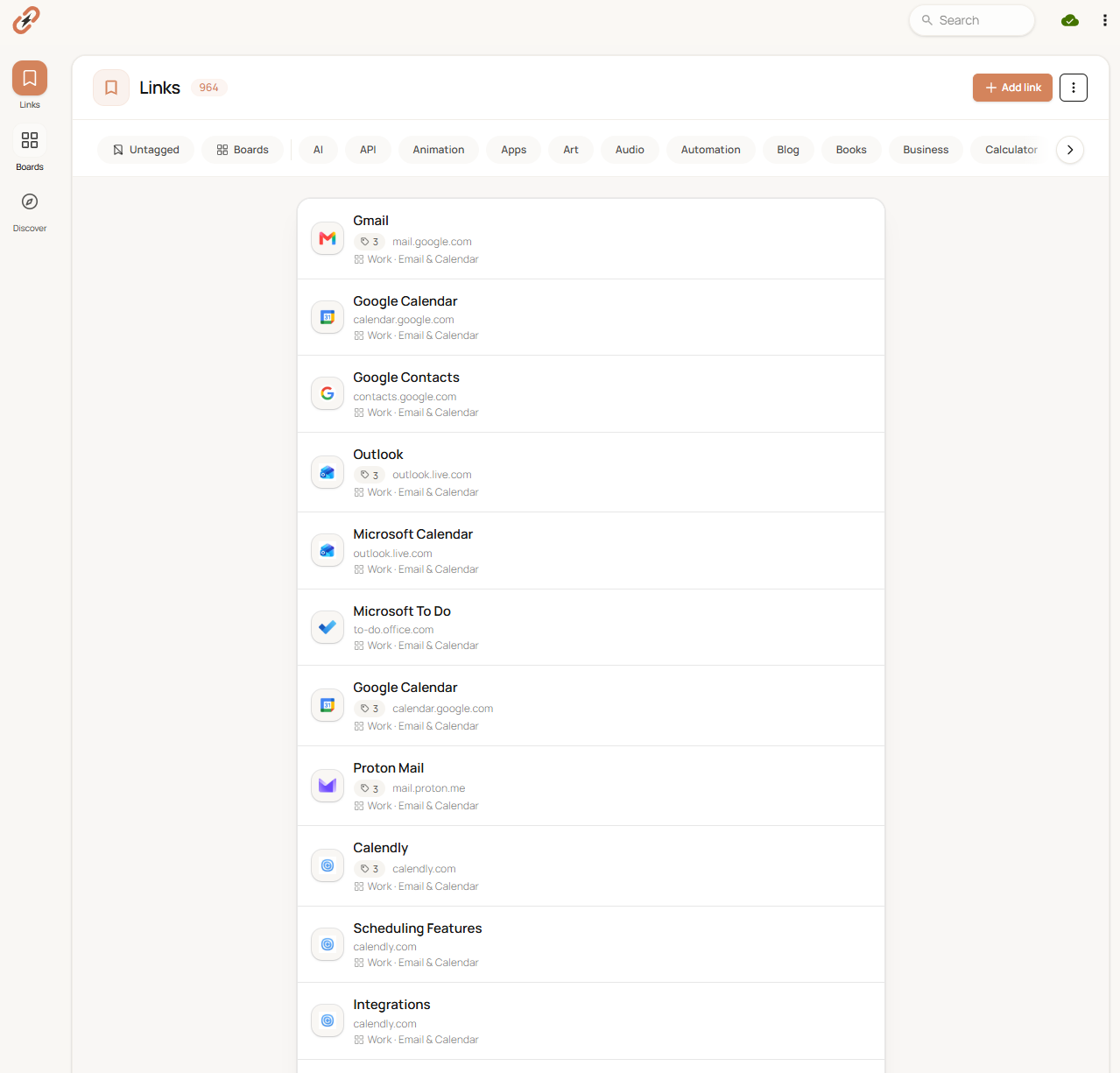Open Boards in the sidebar
This screenshot has width=1120, height=1073.
[30, 149]
